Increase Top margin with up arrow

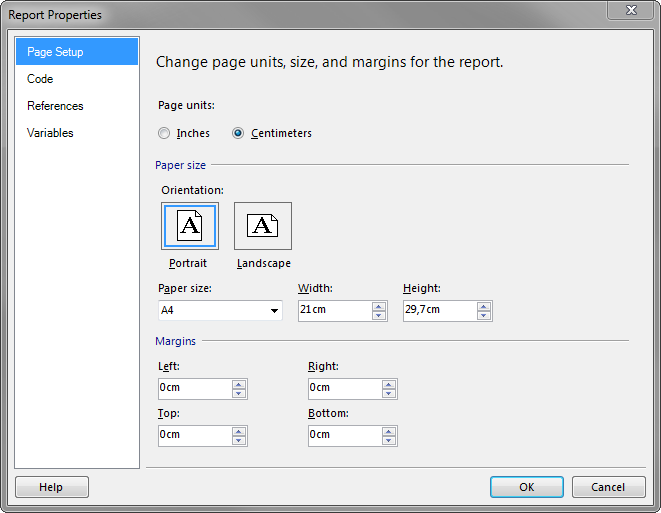239,431
